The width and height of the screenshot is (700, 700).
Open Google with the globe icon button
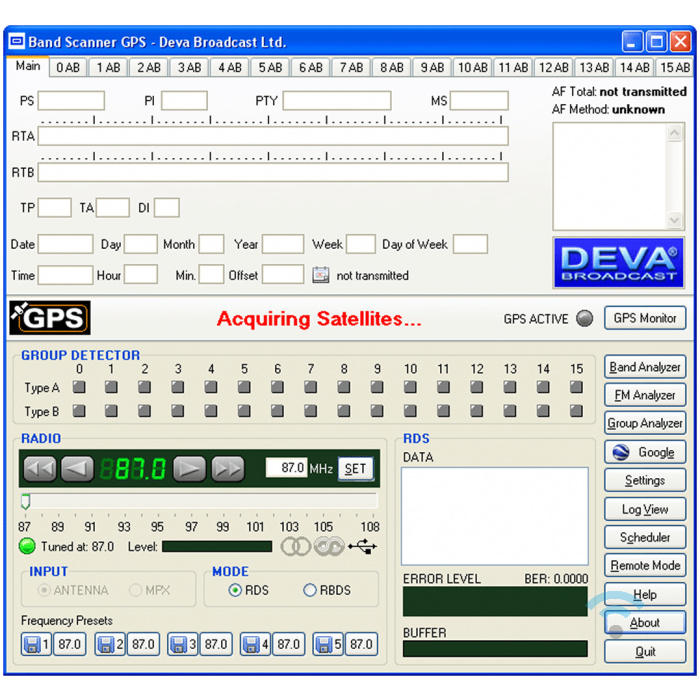coord(645,452)
